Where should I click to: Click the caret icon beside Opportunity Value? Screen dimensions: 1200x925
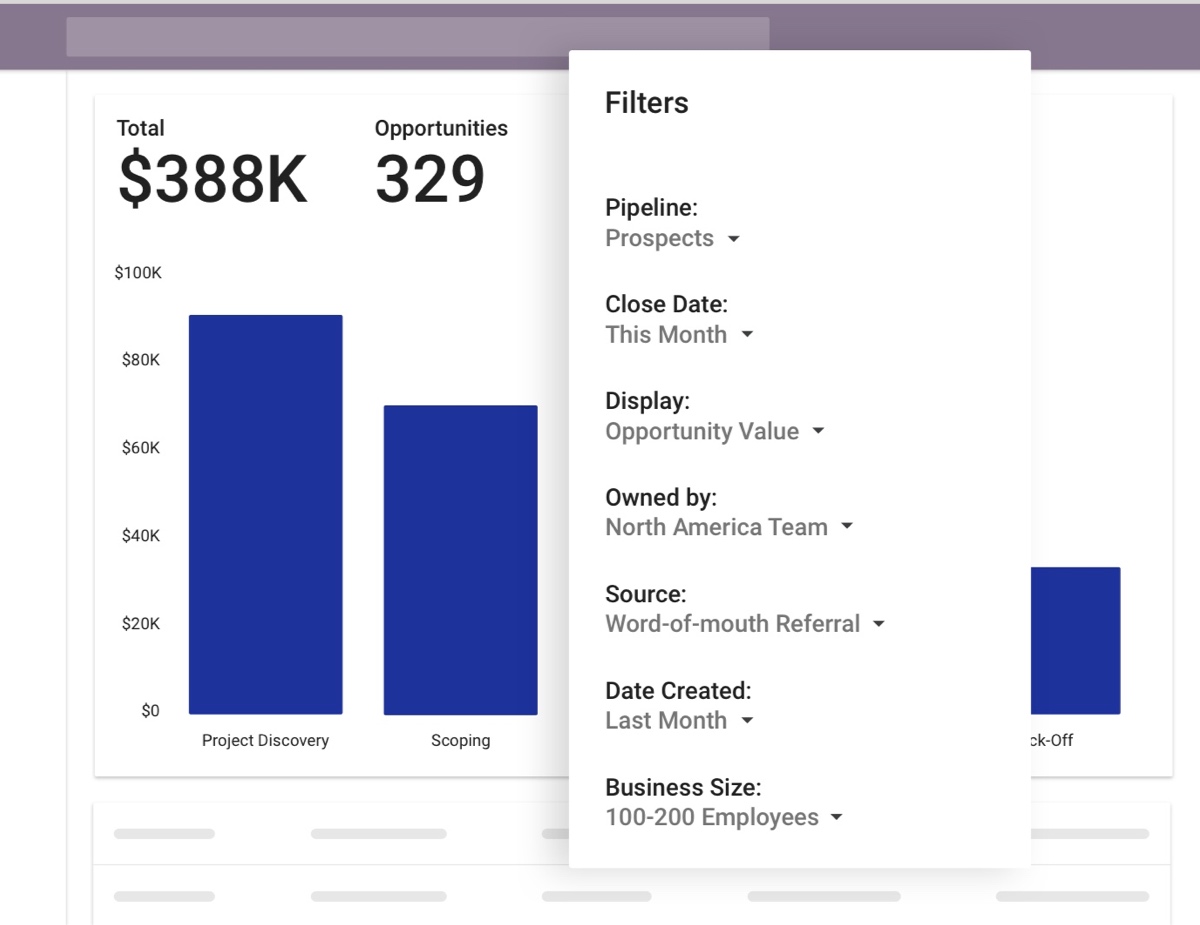click(x=818, y=432)
